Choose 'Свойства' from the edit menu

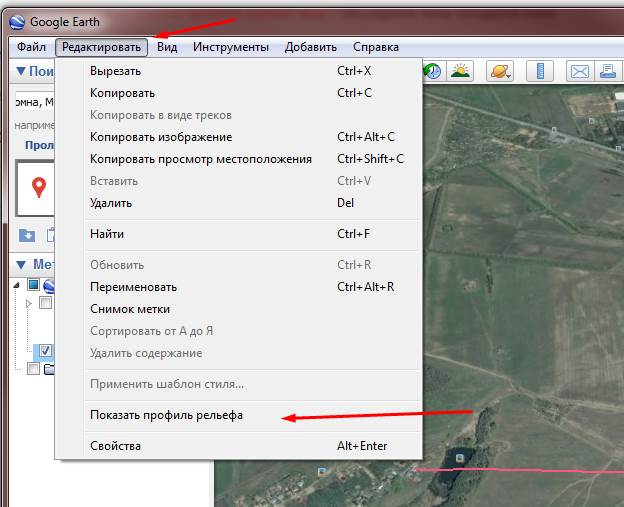click(115, 446)
